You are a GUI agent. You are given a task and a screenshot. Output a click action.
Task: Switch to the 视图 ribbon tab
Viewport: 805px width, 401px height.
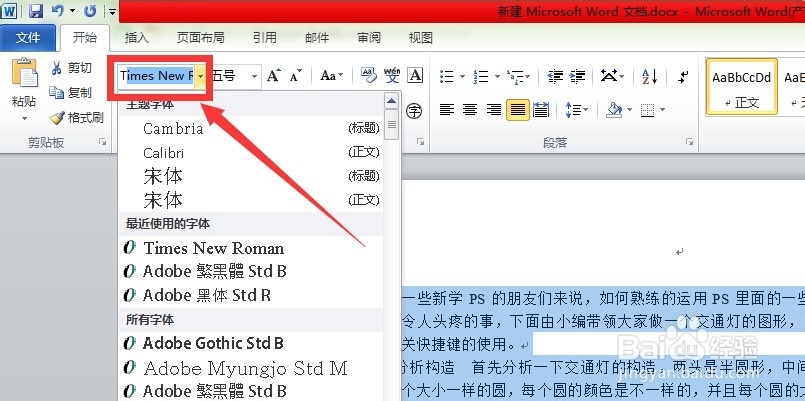coord(420,37)
